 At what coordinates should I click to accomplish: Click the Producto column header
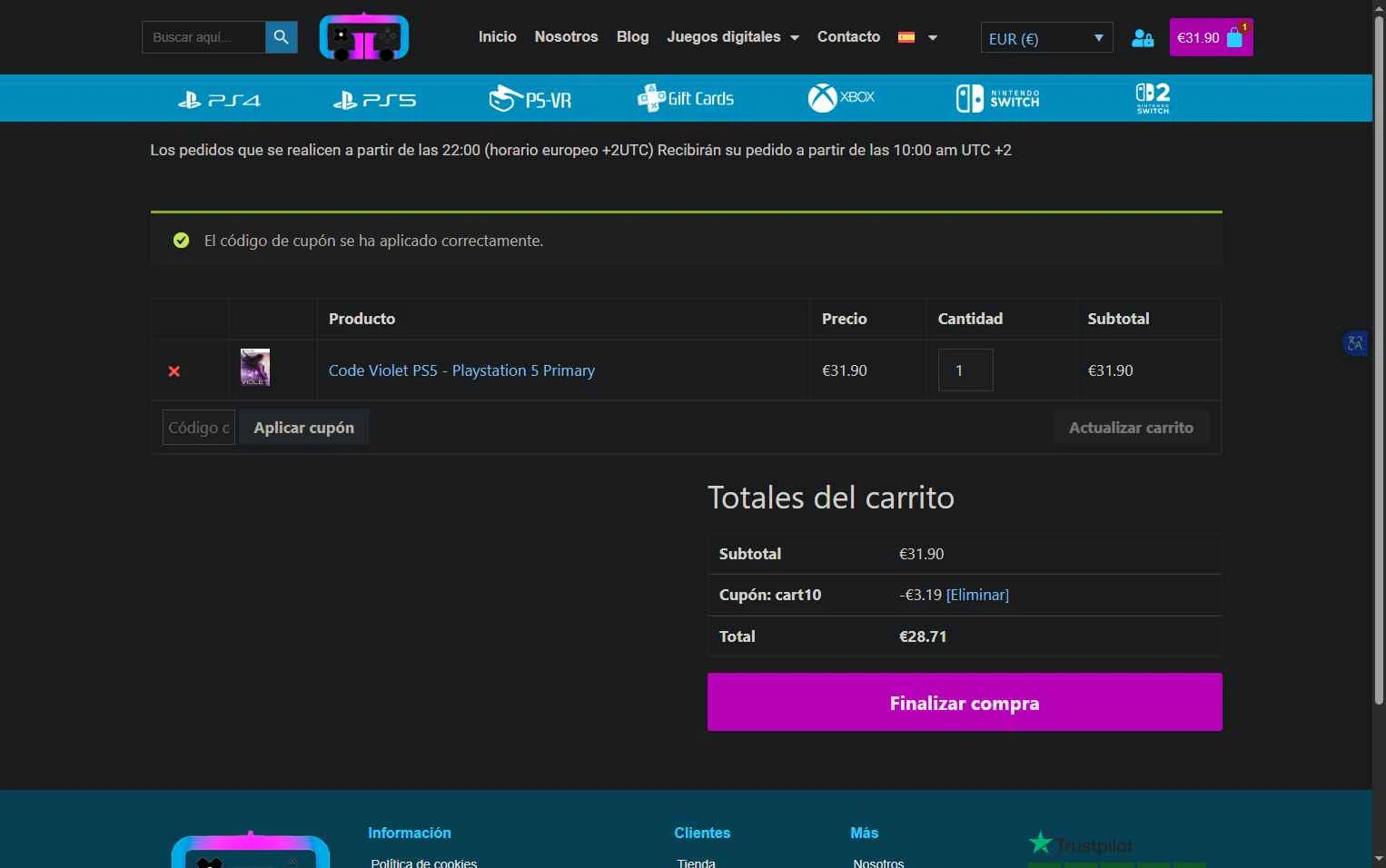361,319
